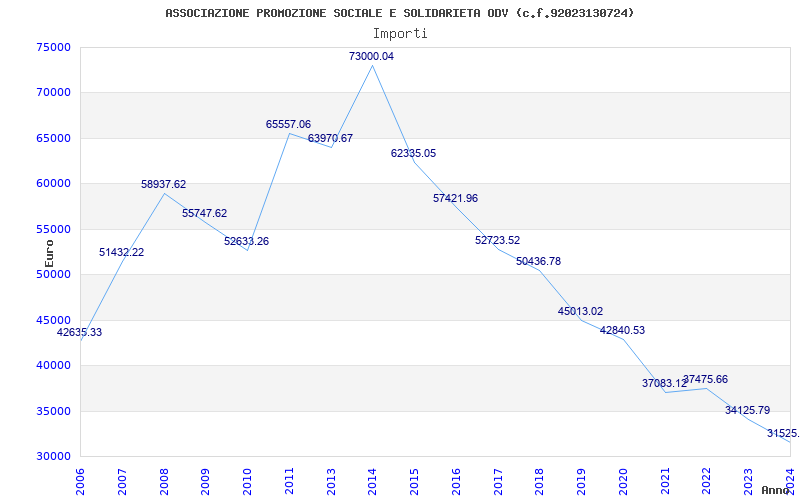Click the 35000 y-axis tick label
800x500 pixels.
coord(54,411)
